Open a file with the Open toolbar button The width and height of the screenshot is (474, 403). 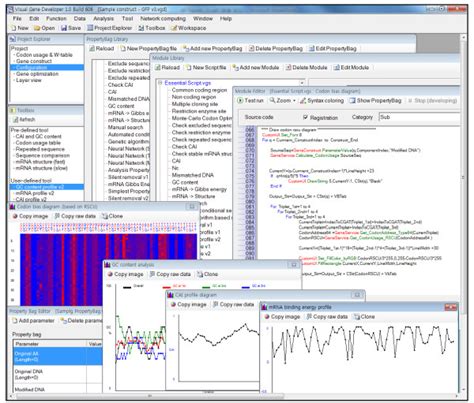pos(44,28)
